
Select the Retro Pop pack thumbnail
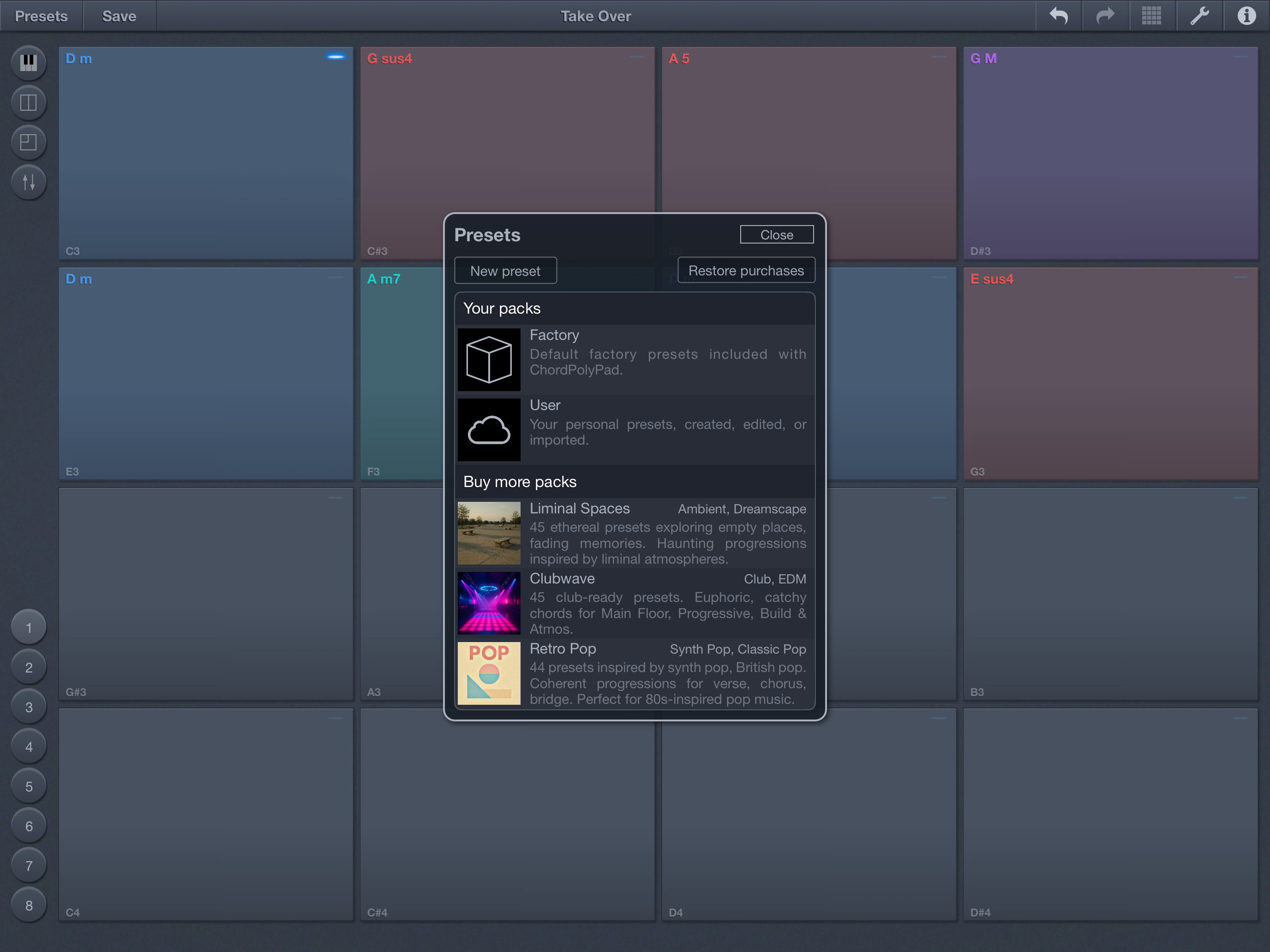pyautogui.click(x=489, y=673)
